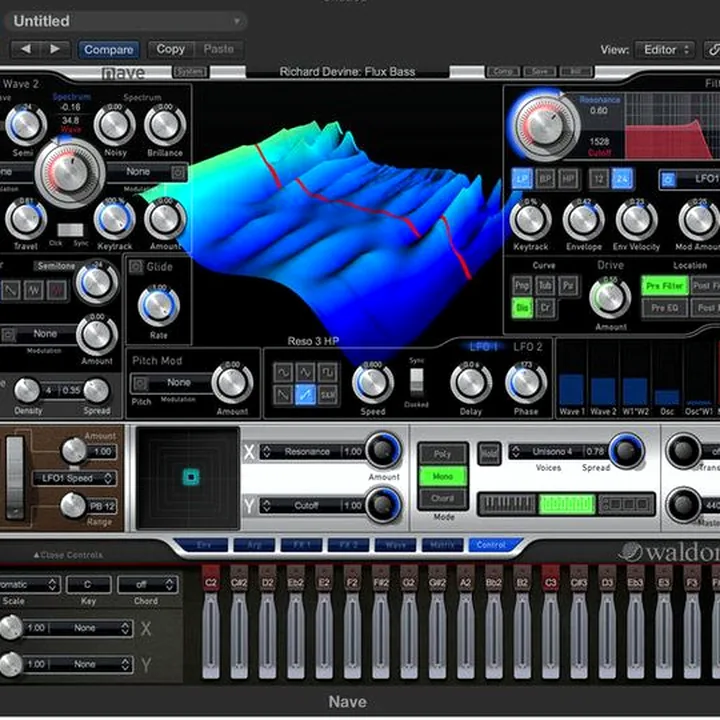Toggle the Hold button

pos(489,454)
